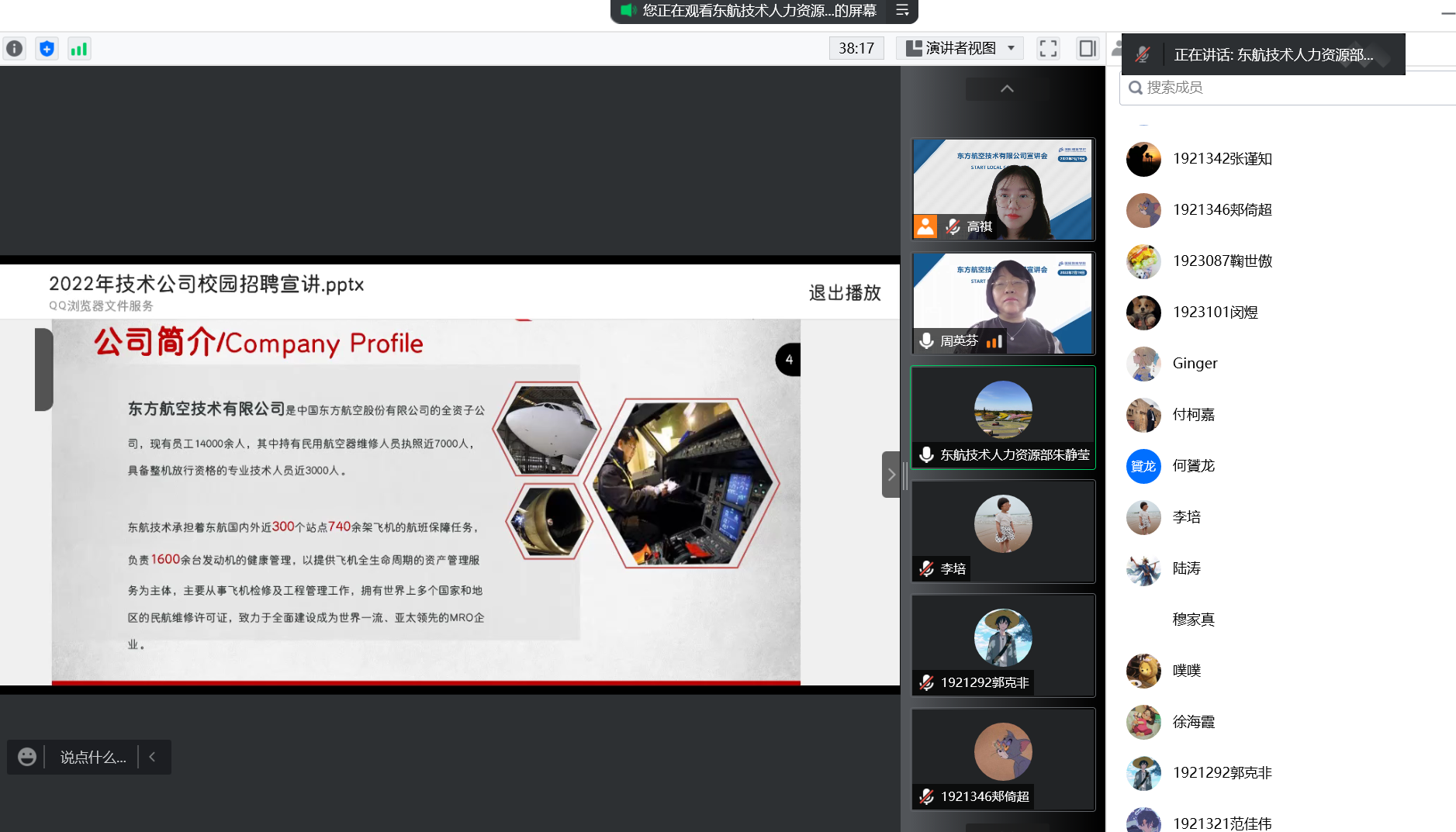This screenshot has width=1456, height=832.
Task: Select member Ginger in the list
Action: coord(1195,364)
